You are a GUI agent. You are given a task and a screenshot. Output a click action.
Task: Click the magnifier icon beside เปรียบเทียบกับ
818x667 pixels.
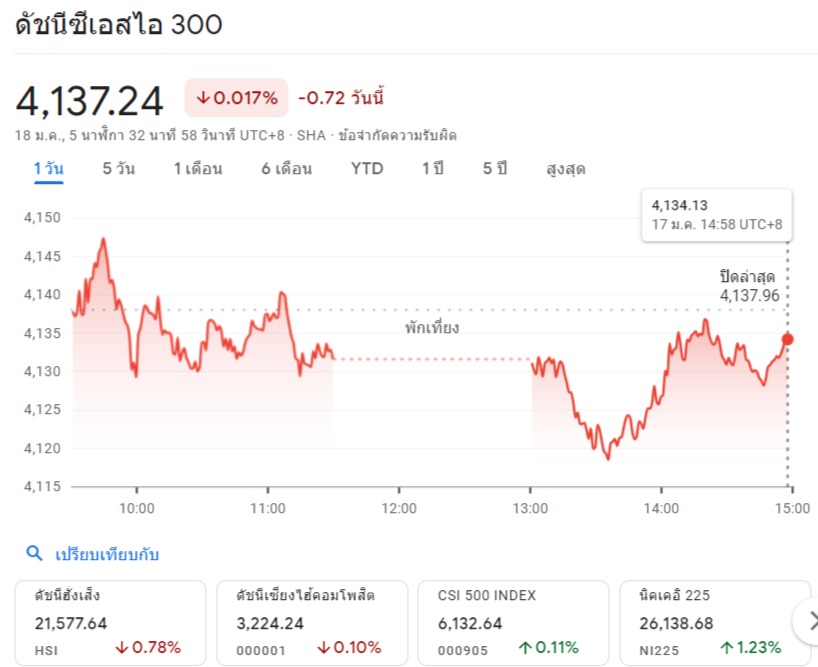point(34,553)
